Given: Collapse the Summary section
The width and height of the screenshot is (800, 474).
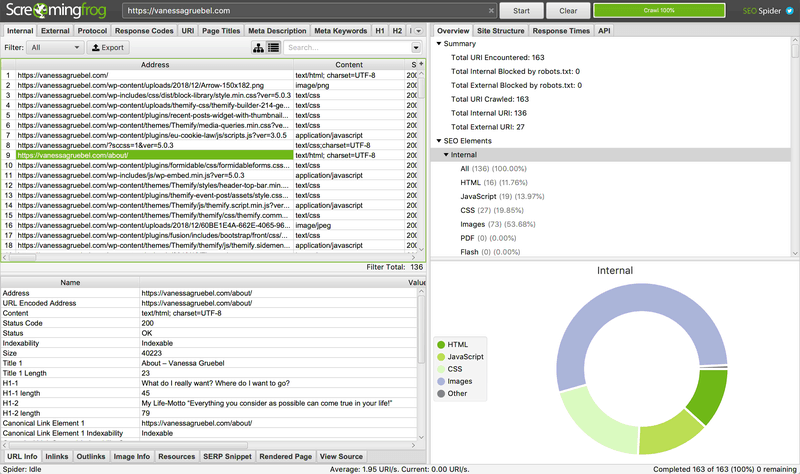Looking at the screenshot, I should [439, 43].
